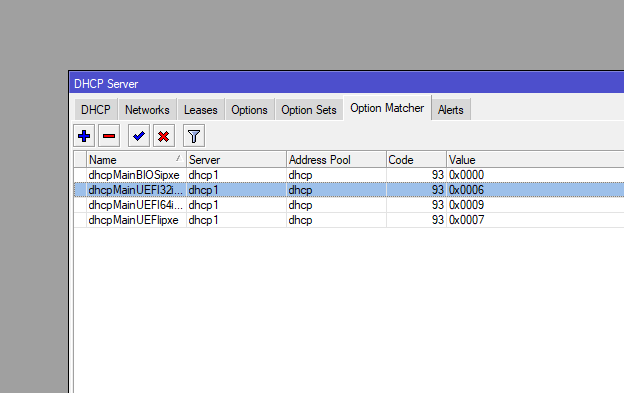This screenshot has width=624, height=393.
Task: Switch to the DHCP tab
Action: point(96,109)
